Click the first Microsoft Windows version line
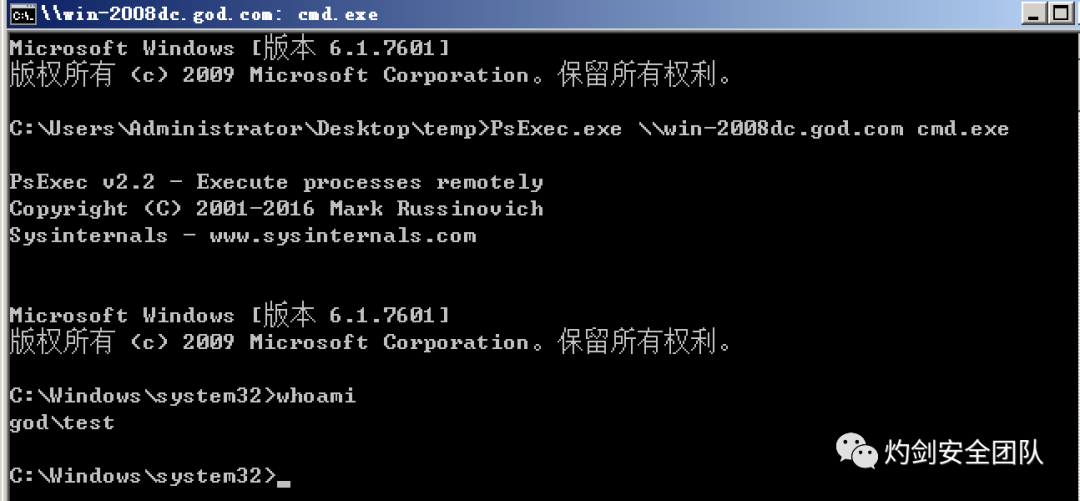 229,48
